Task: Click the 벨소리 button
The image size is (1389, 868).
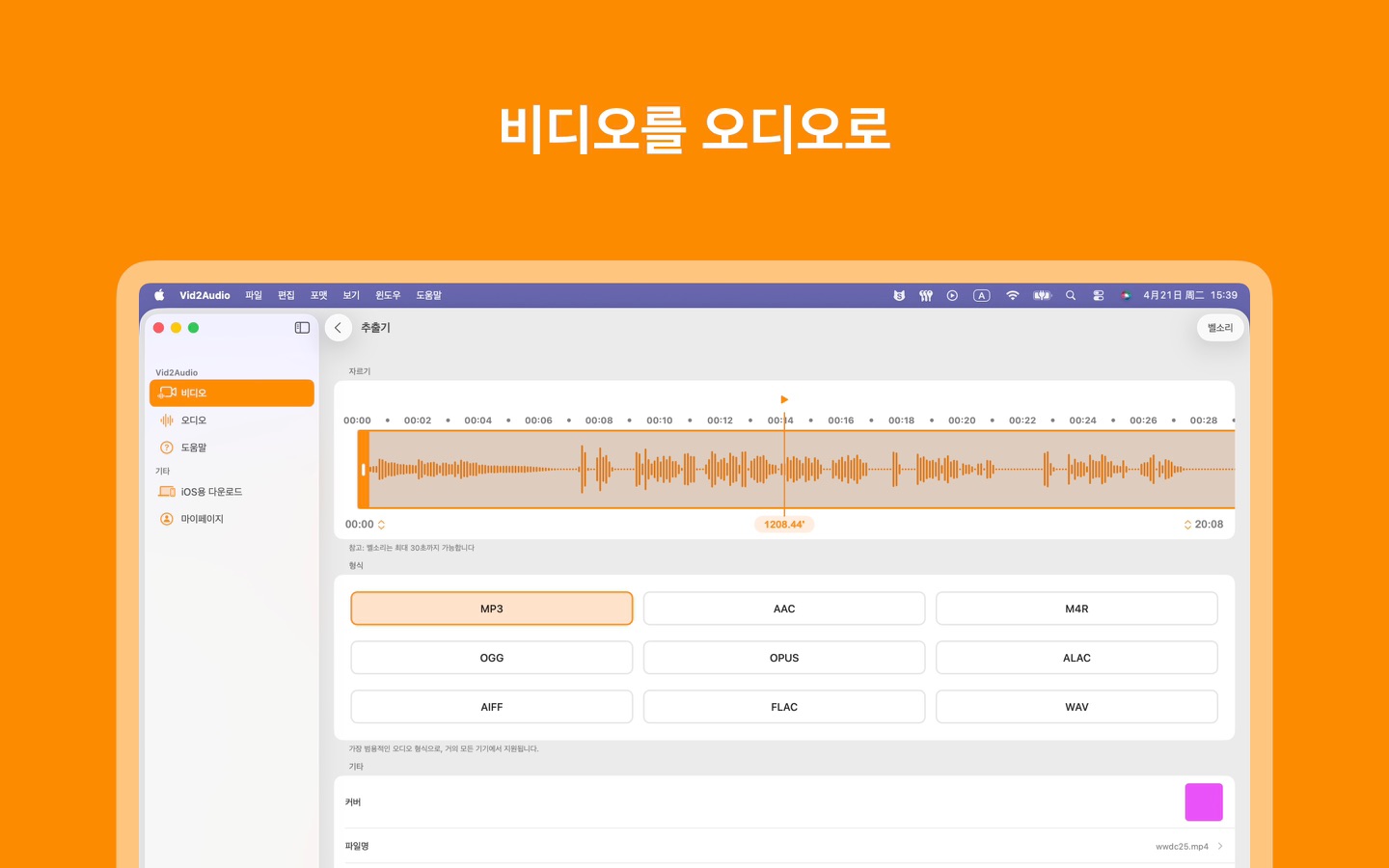Action: coord(1220,328)
